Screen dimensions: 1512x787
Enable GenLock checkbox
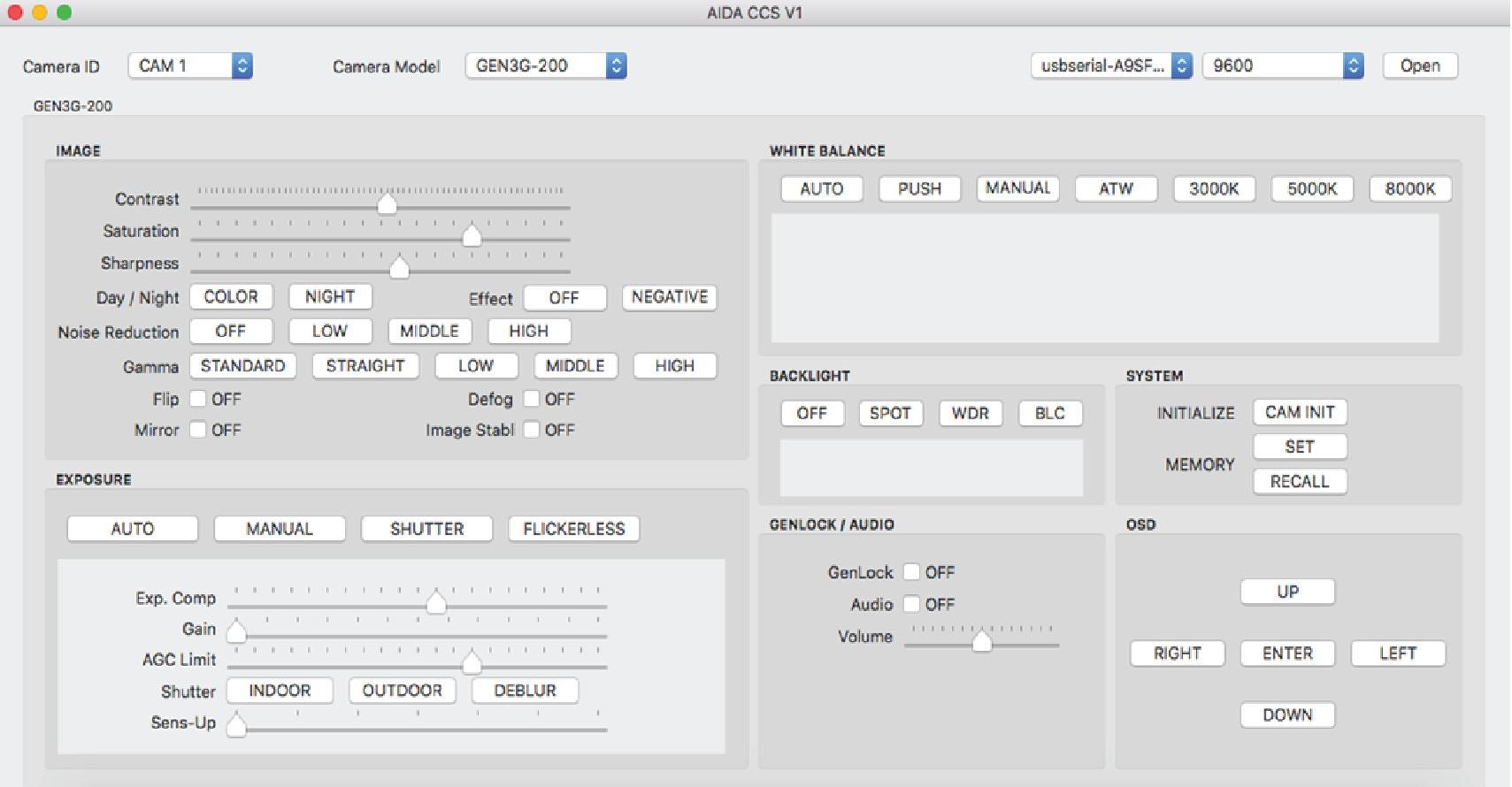[x=911, y=572]
